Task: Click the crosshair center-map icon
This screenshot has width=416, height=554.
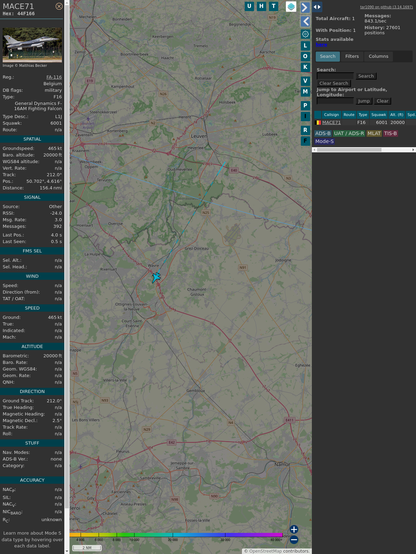Action: point(305,34)
